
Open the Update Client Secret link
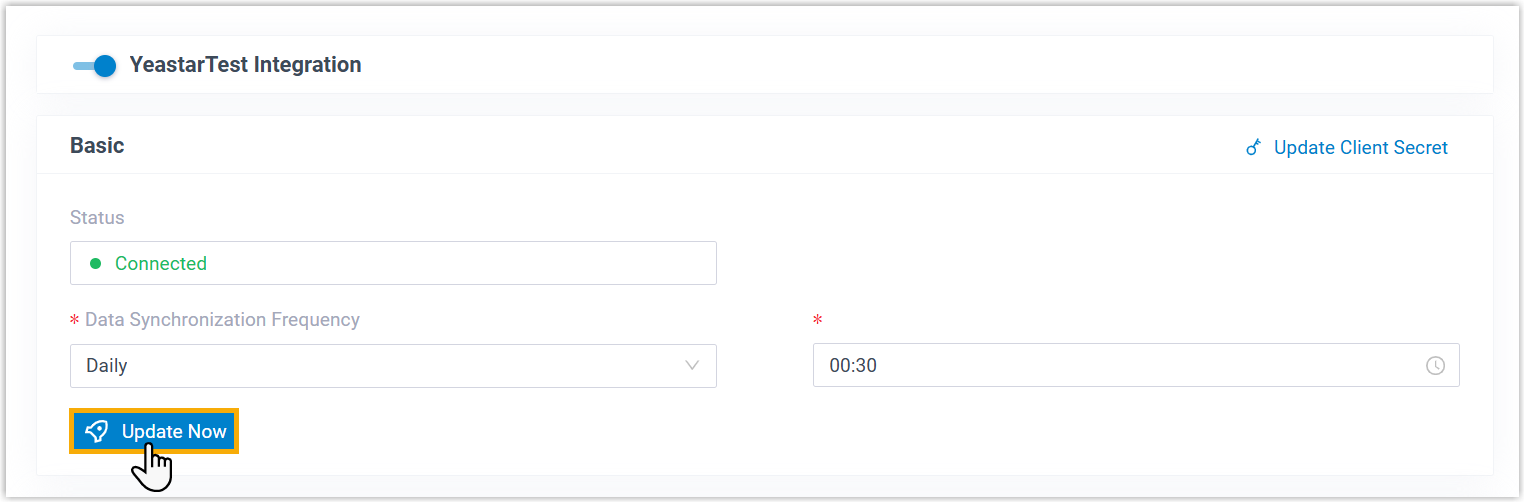tap(1360, 148)
